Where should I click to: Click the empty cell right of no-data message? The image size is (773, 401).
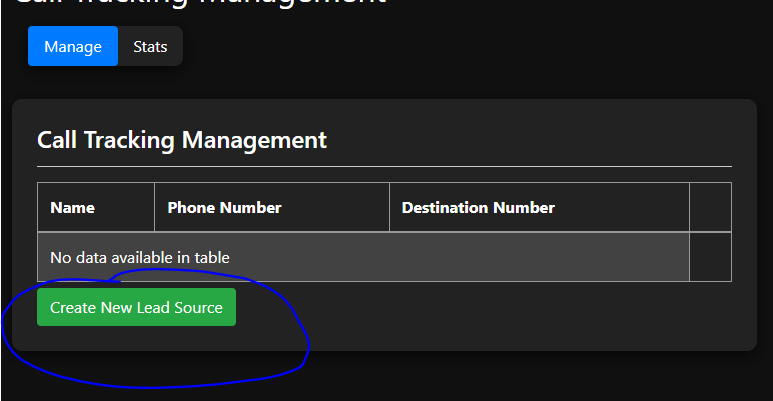tap(710, 257)
